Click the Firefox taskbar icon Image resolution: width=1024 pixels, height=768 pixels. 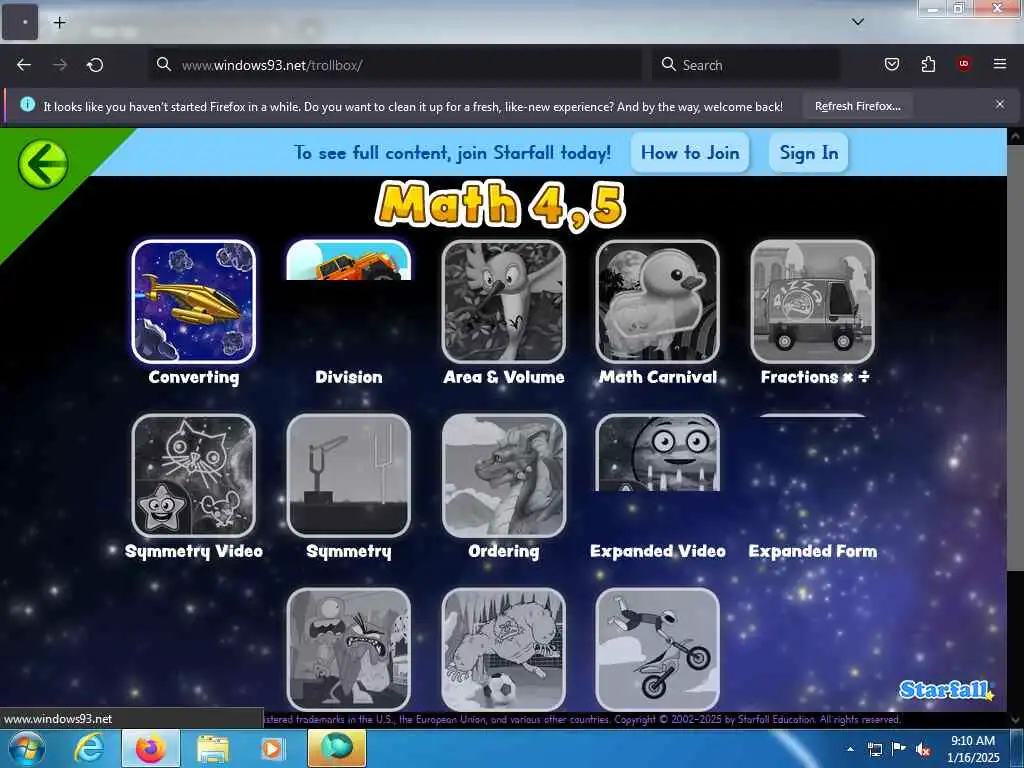(x=150, y=748)
